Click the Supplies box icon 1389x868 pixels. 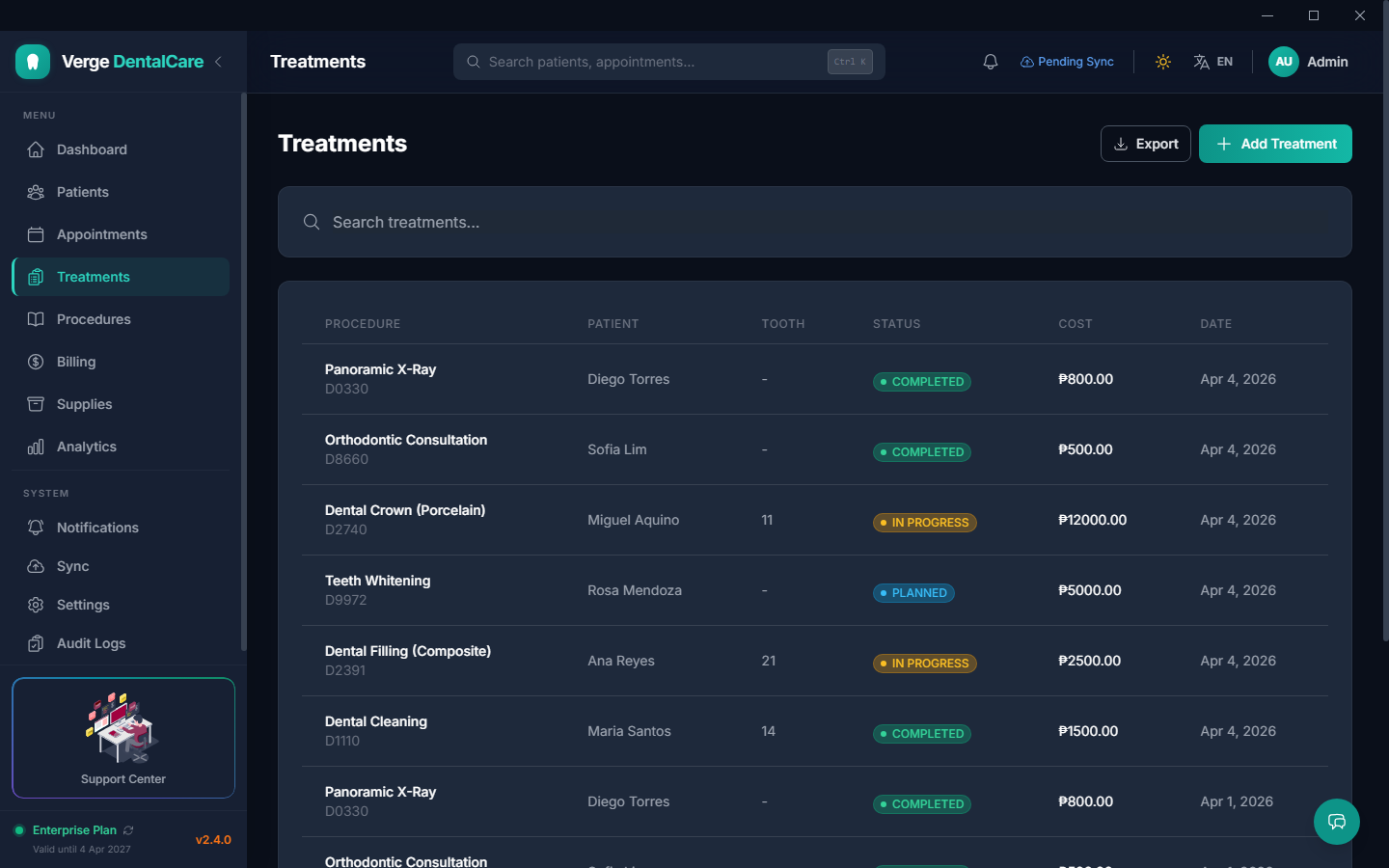tap(36, 404)
